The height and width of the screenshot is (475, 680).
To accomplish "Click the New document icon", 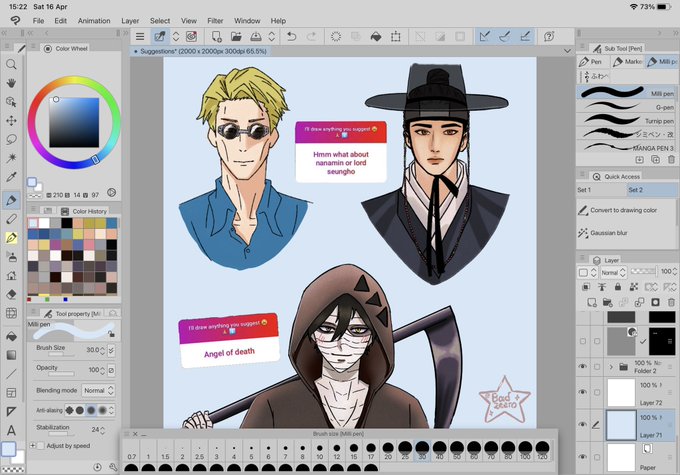I will point(216,37).
